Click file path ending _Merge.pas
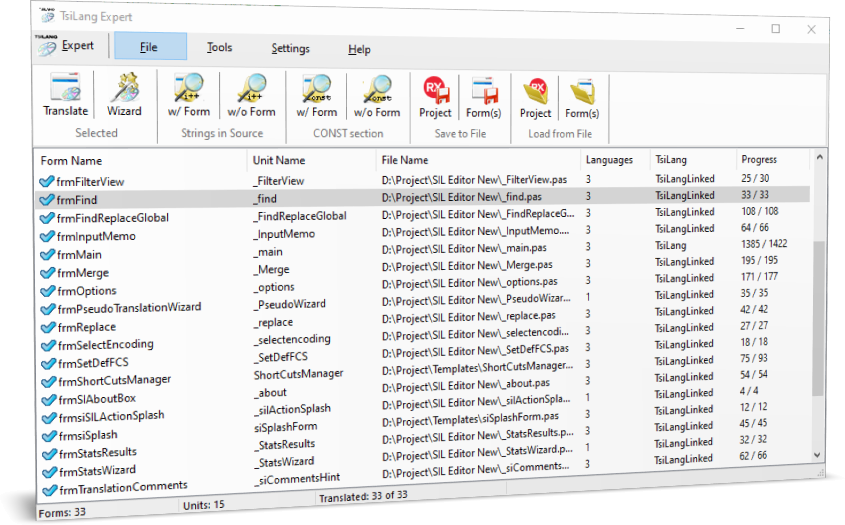 (x=467, y=266)
